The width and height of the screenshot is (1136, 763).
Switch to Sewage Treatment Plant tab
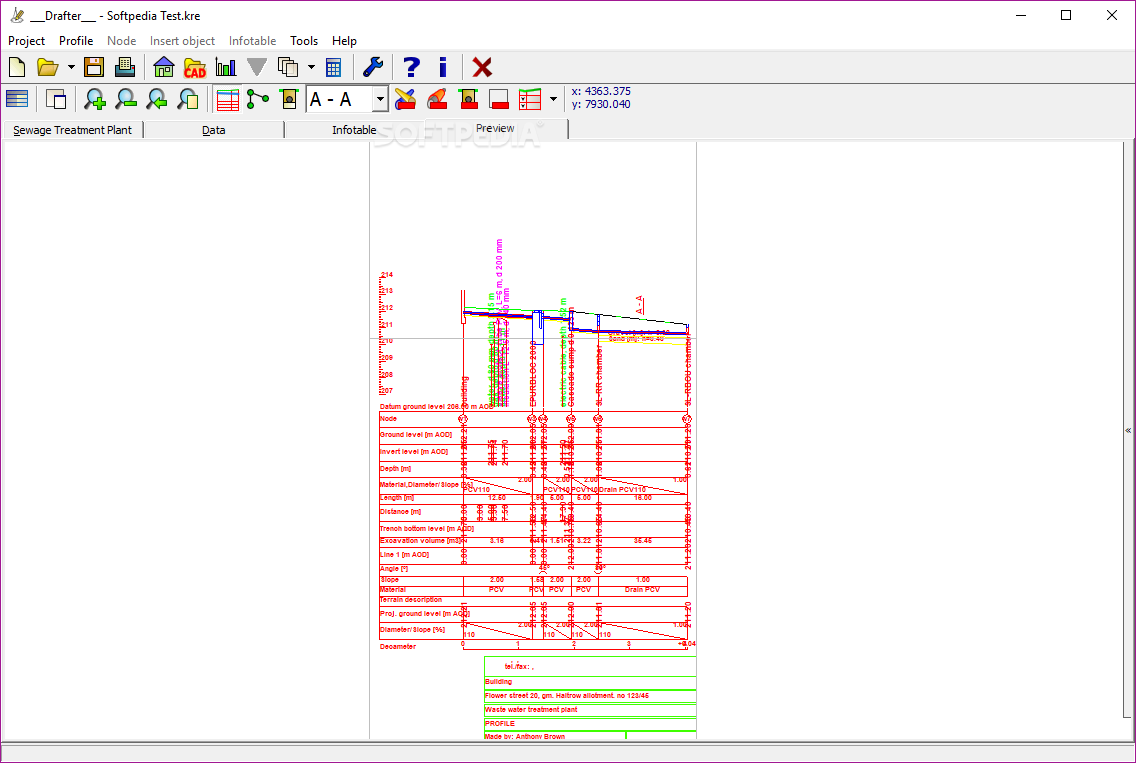72,130
